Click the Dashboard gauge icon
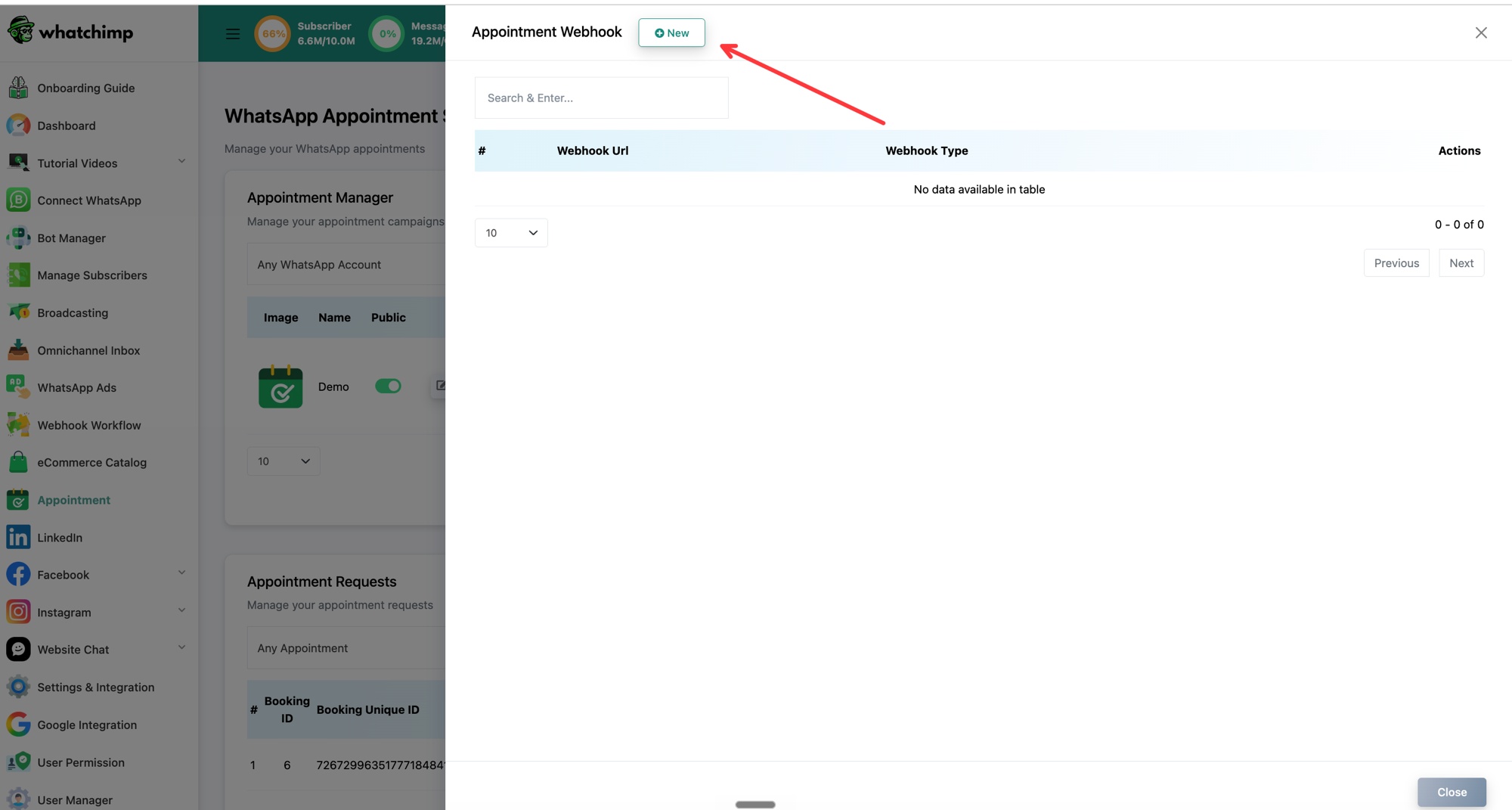1512x810 pixels. point(18,125)
